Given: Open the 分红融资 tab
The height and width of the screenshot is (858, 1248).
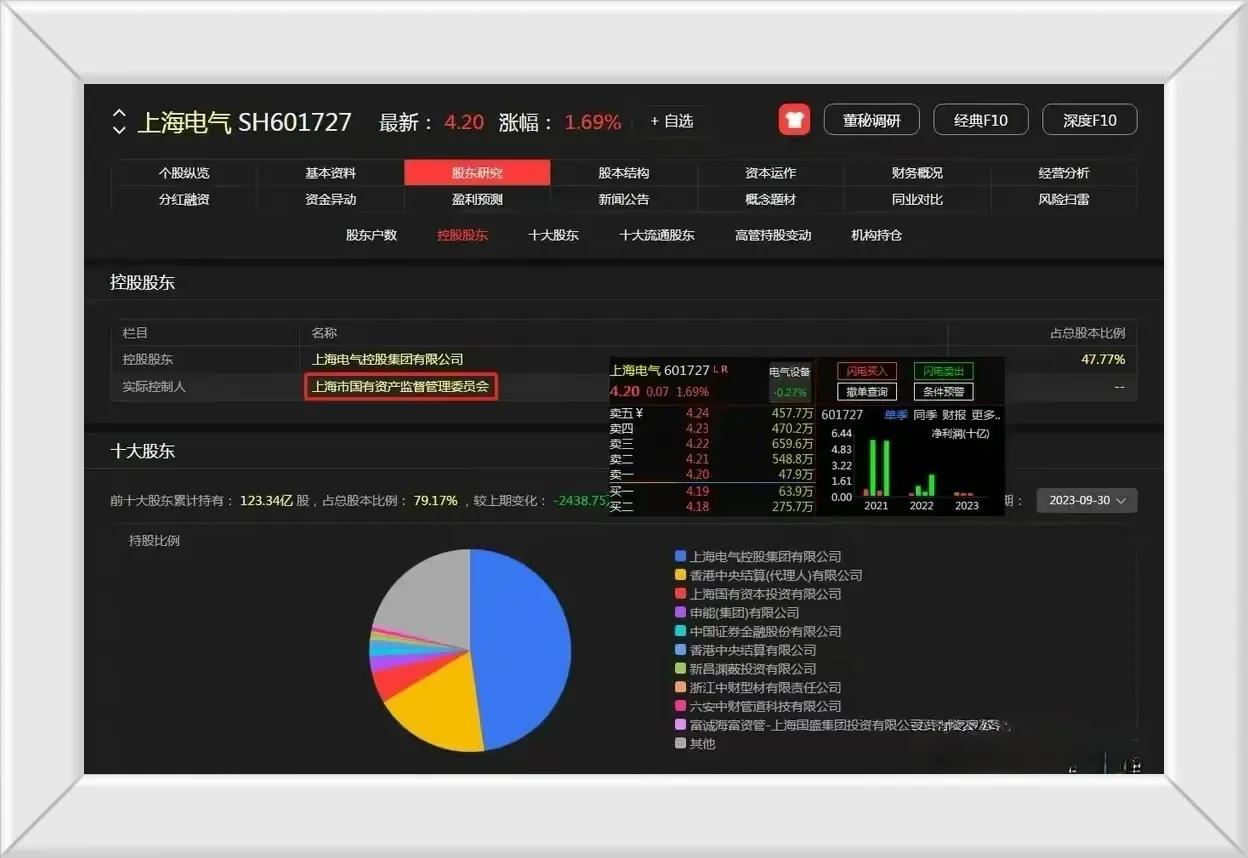Looking at the screenshot, I should (x=184, y=199).
